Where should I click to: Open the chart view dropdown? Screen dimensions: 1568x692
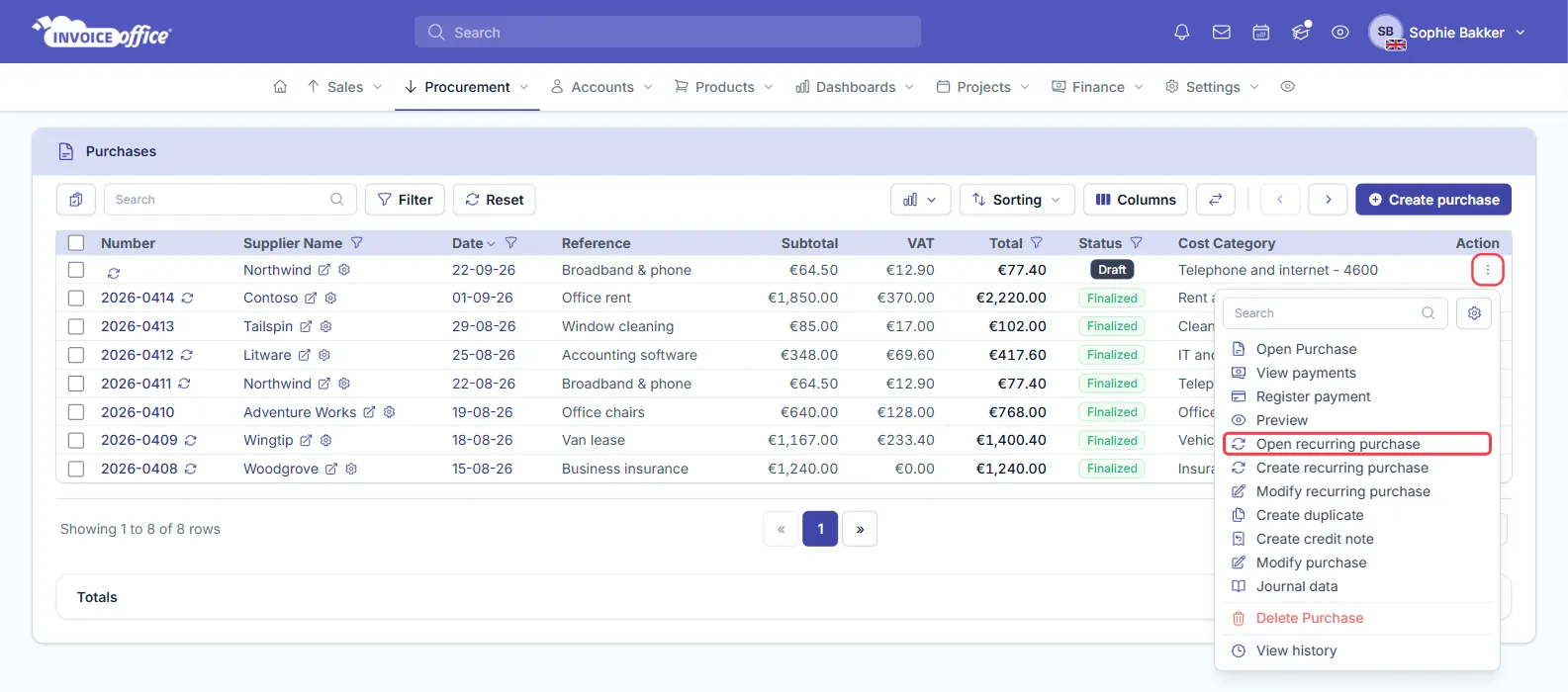(x=920, y=200)
